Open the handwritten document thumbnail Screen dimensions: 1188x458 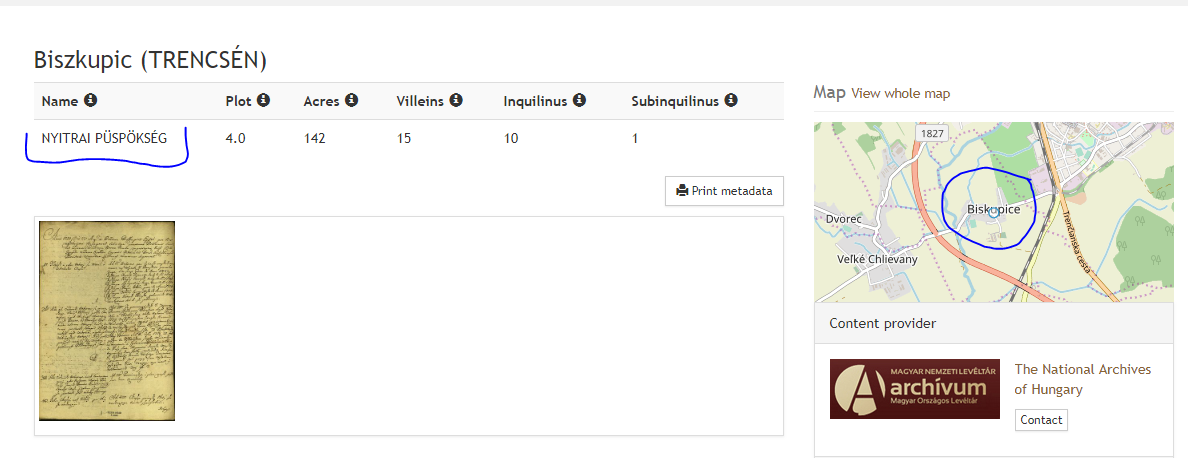tap(107, 320)
